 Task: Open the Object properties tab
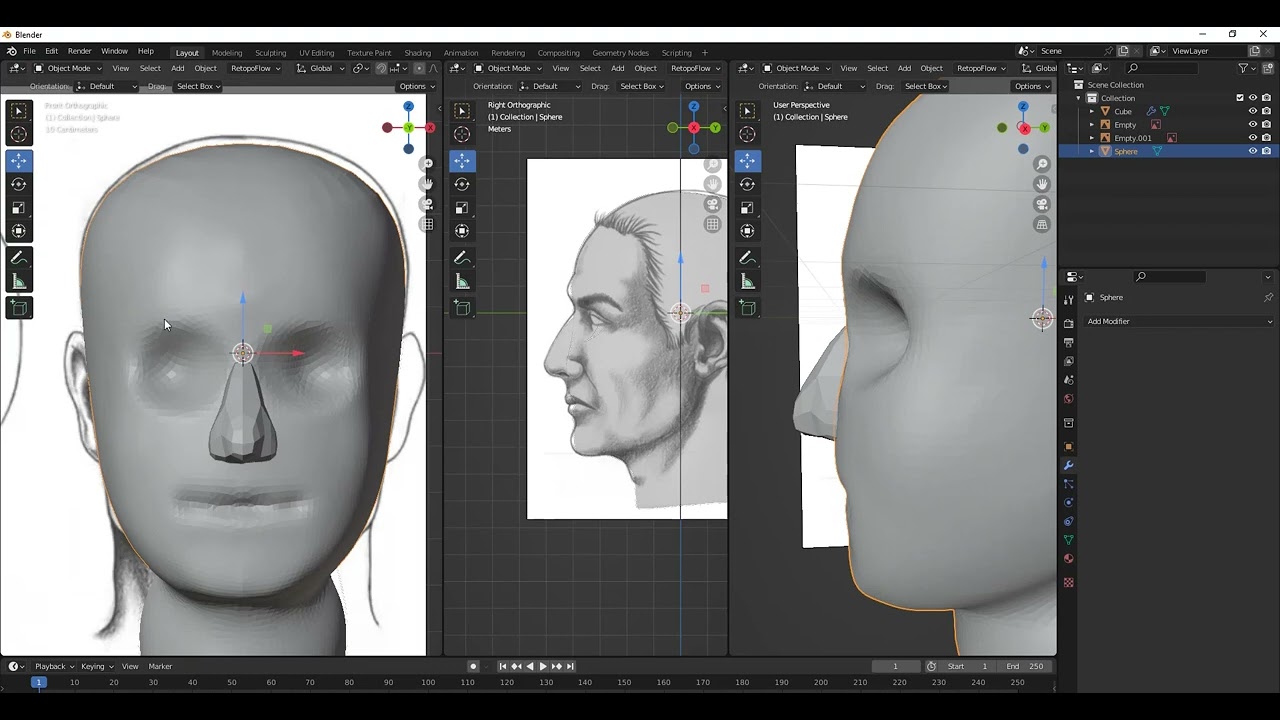(1068, 446)
